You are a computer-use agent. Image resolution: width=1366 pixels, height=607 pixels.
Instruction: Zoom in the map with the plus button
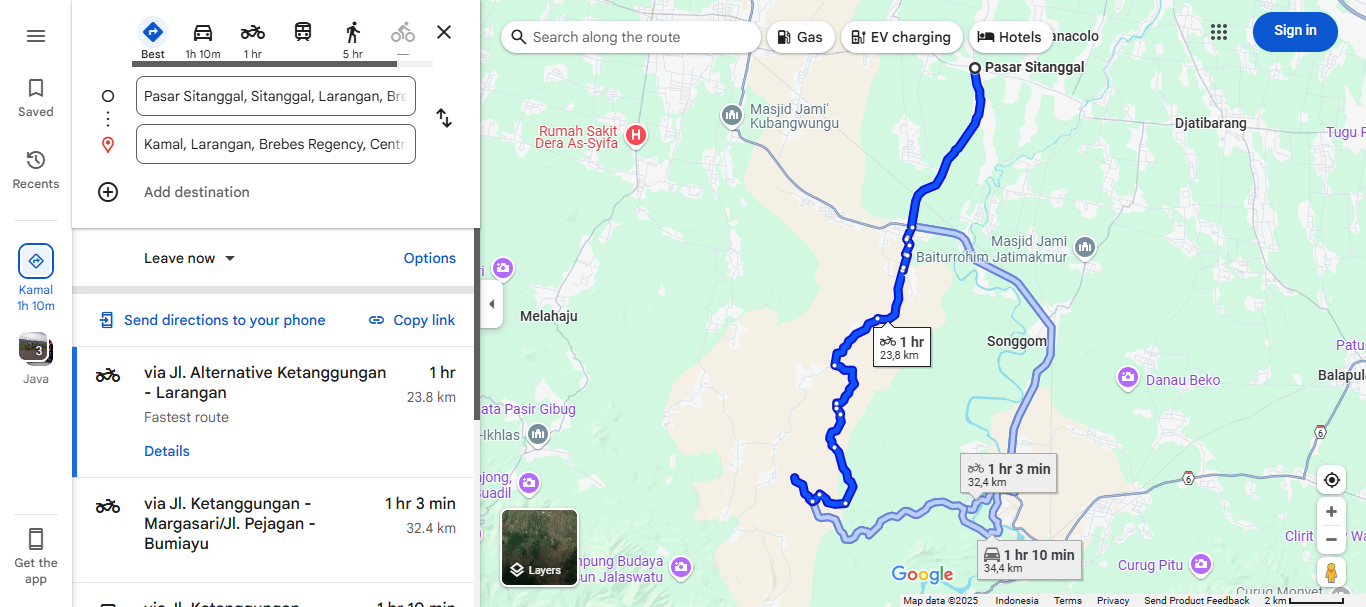1331,512
